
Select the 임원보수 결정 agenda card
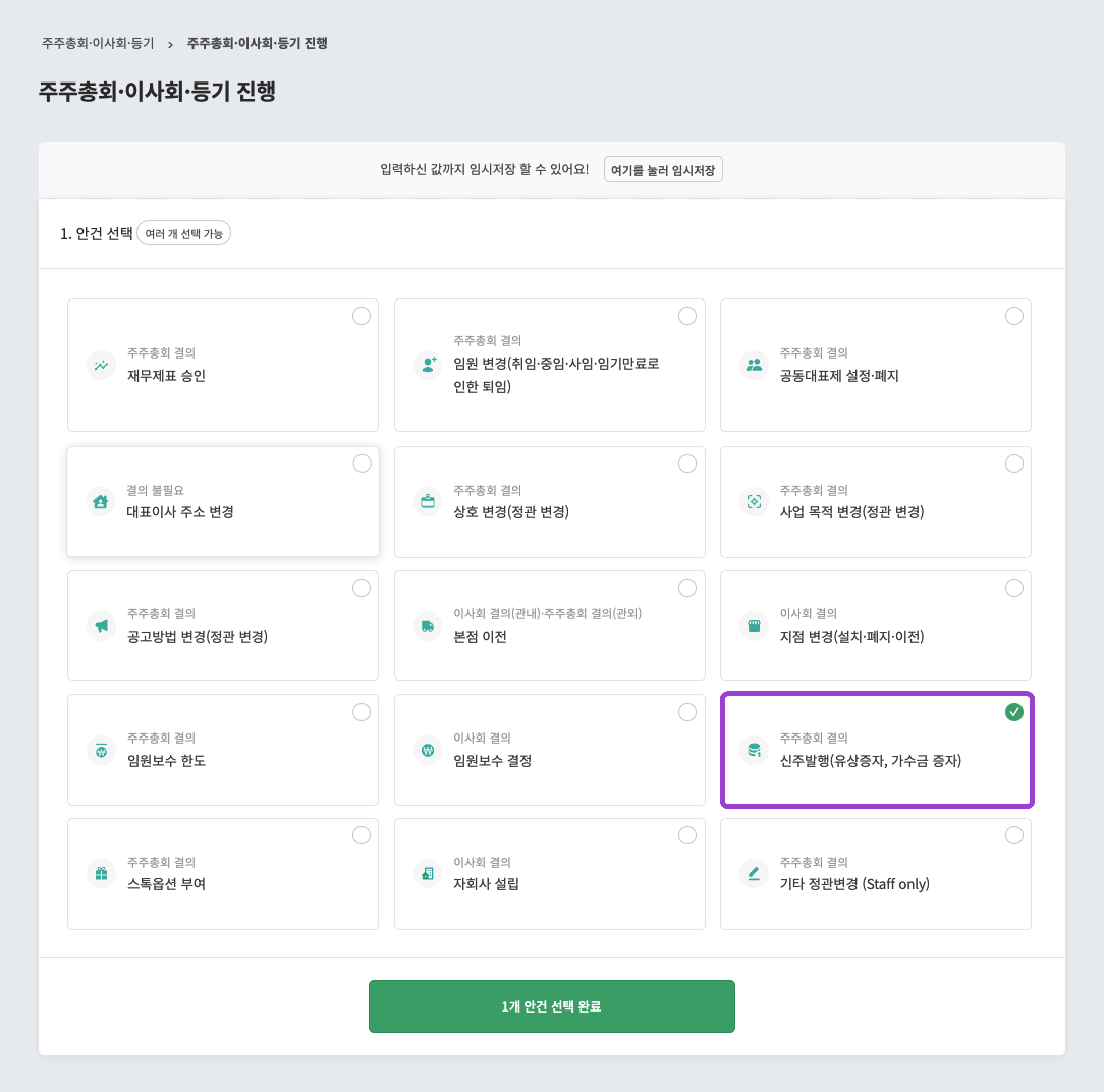(549, 750)
